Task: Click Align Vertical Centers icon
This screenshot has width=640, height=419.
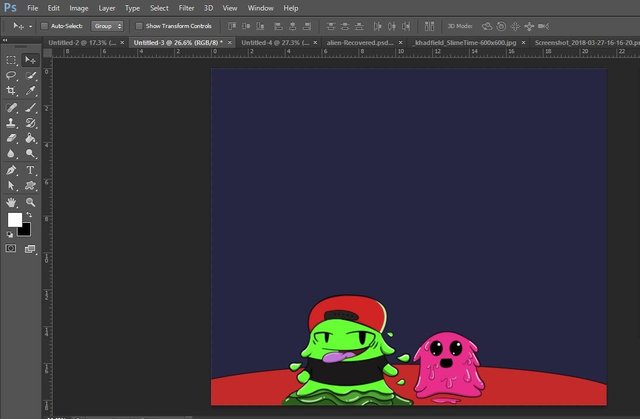Action: 246,27
